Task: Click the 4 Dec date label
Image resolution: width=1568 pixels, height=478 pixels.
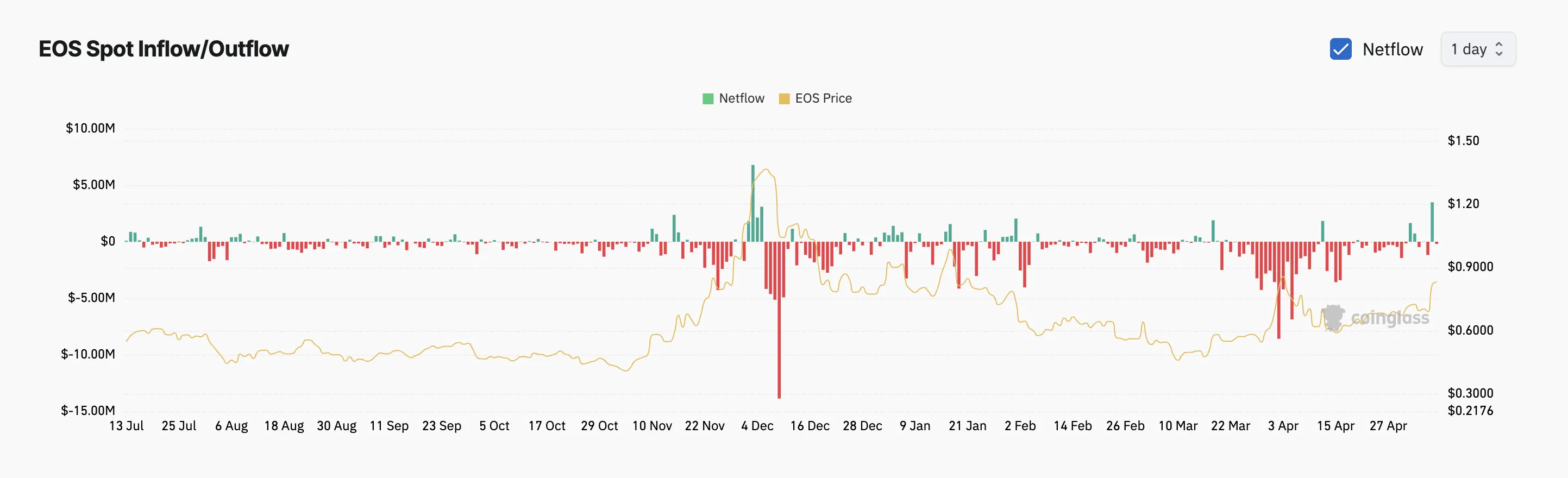Action: pos(757,426)
